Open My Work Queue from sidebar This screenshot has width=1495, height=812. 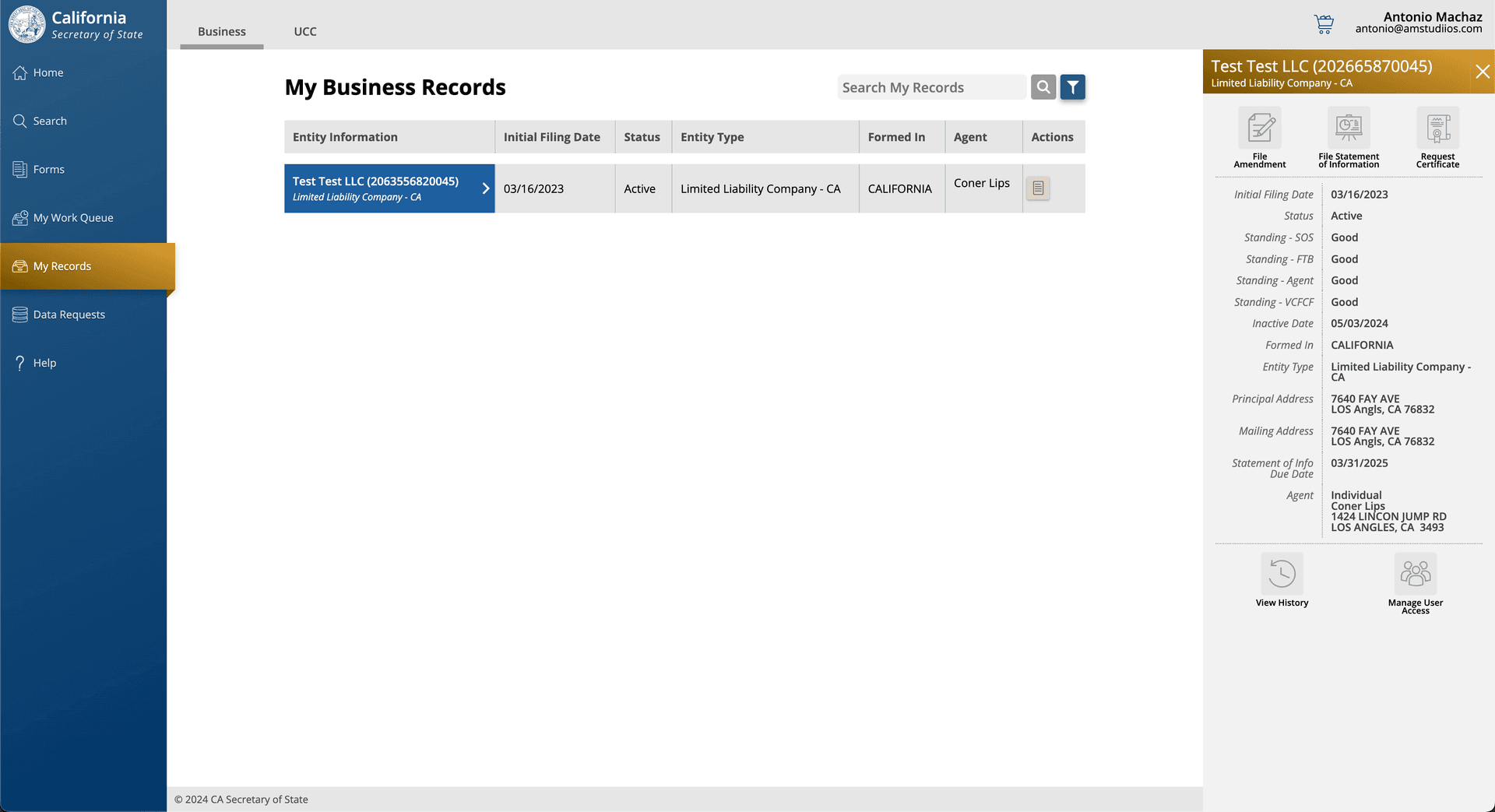[x=73, y=218]
